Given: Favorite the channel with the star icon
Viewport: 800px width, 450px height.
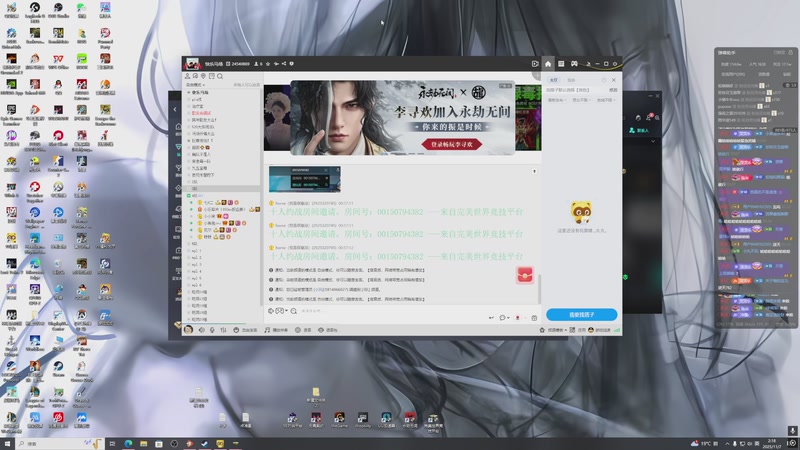Looking at the screenshot, I should 268,64.
